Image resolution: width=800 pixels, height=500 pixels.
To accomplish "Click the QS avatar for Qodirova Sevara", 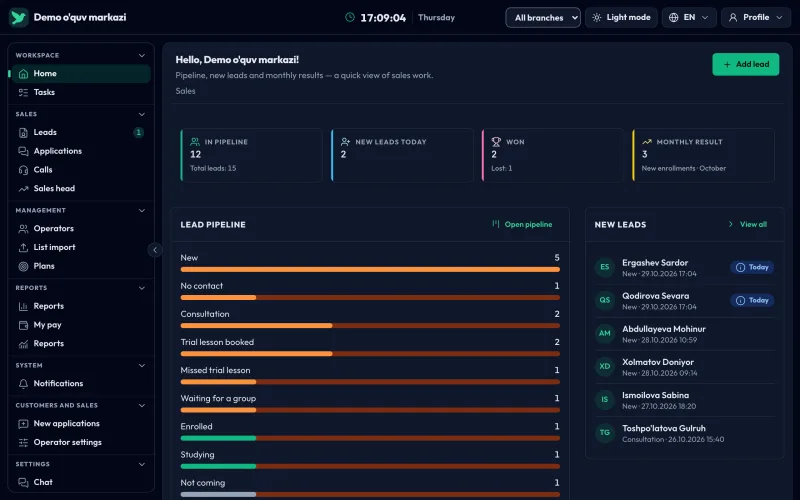I will pyautogui.click(x=605, y=300).
